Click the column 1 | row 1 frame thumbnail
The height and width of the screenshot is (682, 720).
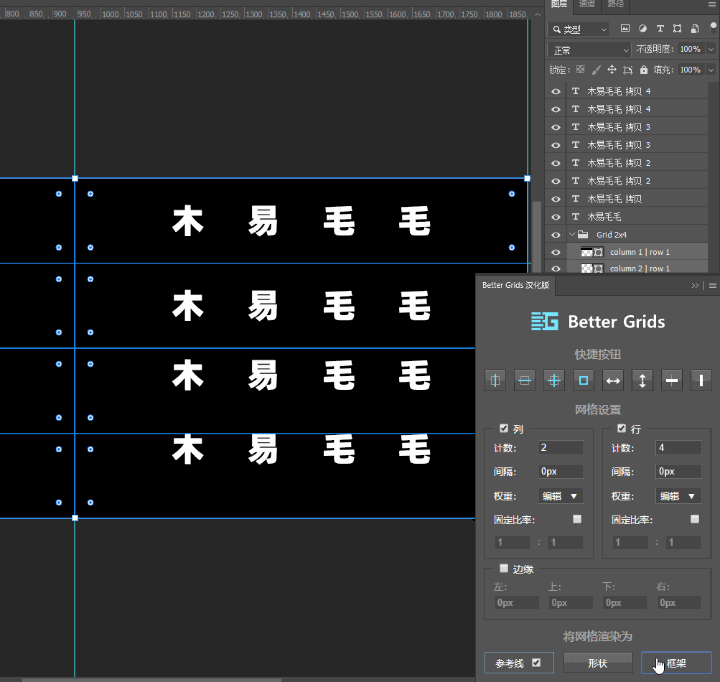click(x=587, y=252)
